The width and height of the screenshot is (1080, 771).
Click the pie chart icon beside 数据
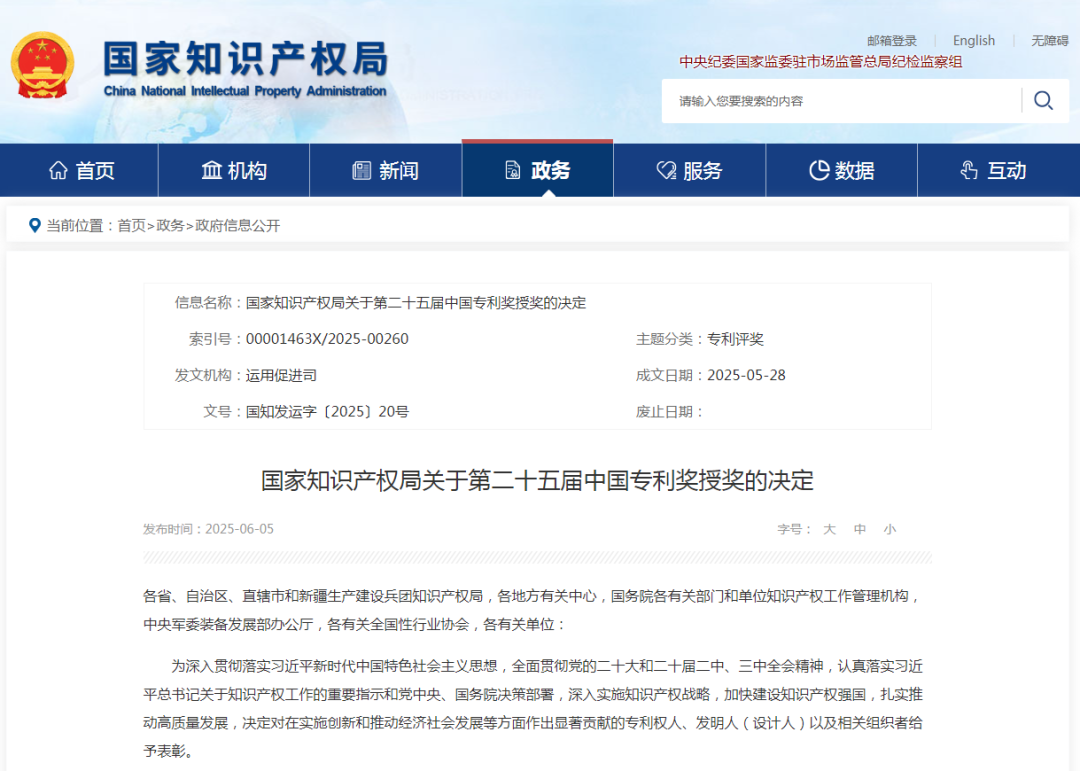[818, 171]
